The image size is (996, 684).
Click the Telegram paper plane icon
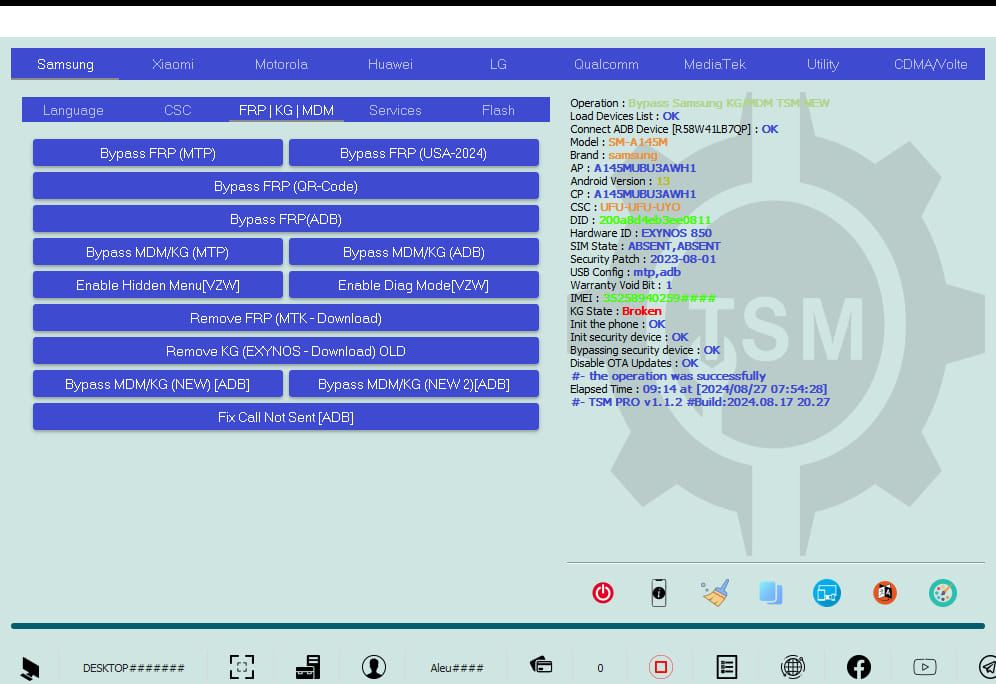pos(987,667)
